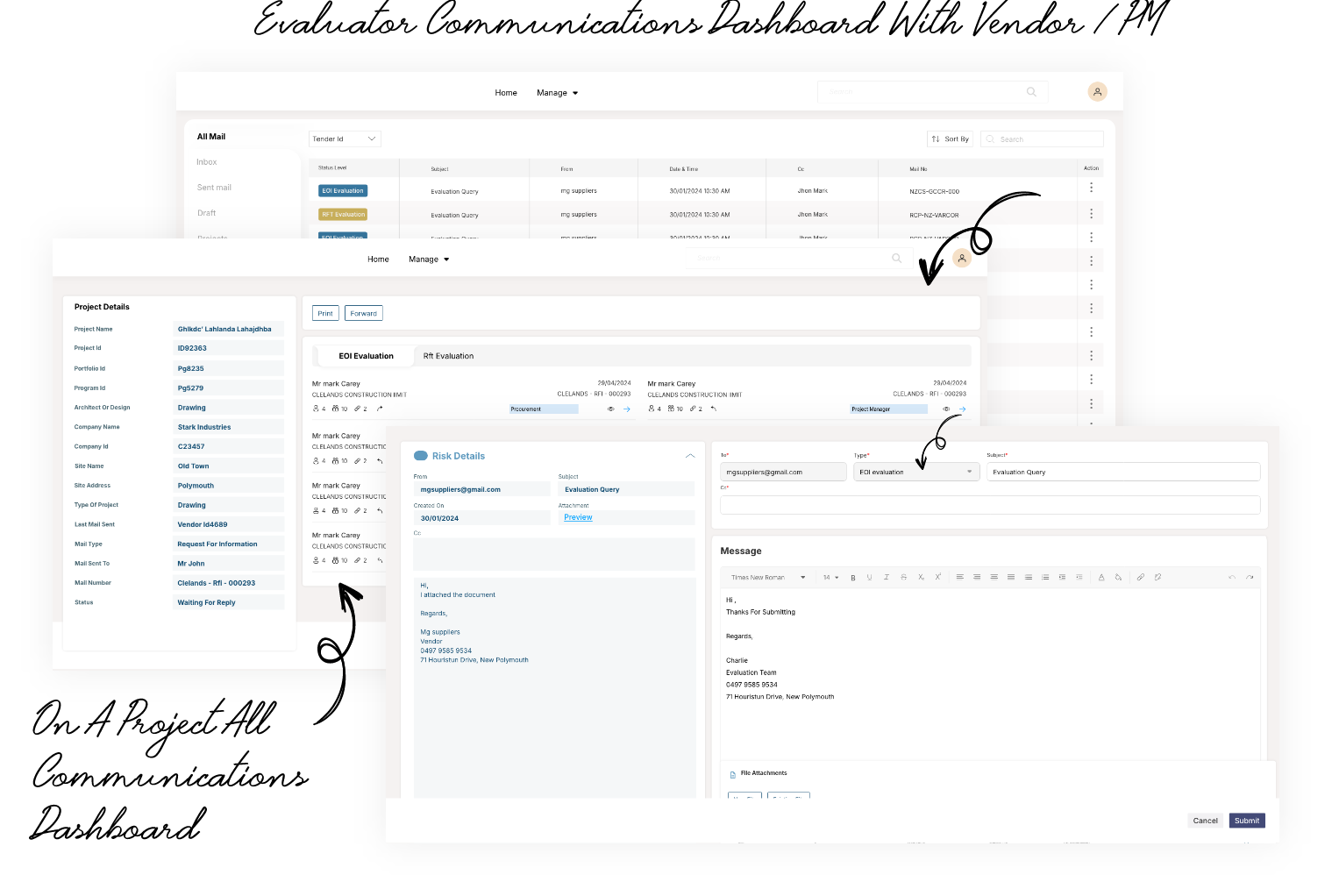Click the Italic formatting icon
1332x896 pixels.
(x=887, y=578)
